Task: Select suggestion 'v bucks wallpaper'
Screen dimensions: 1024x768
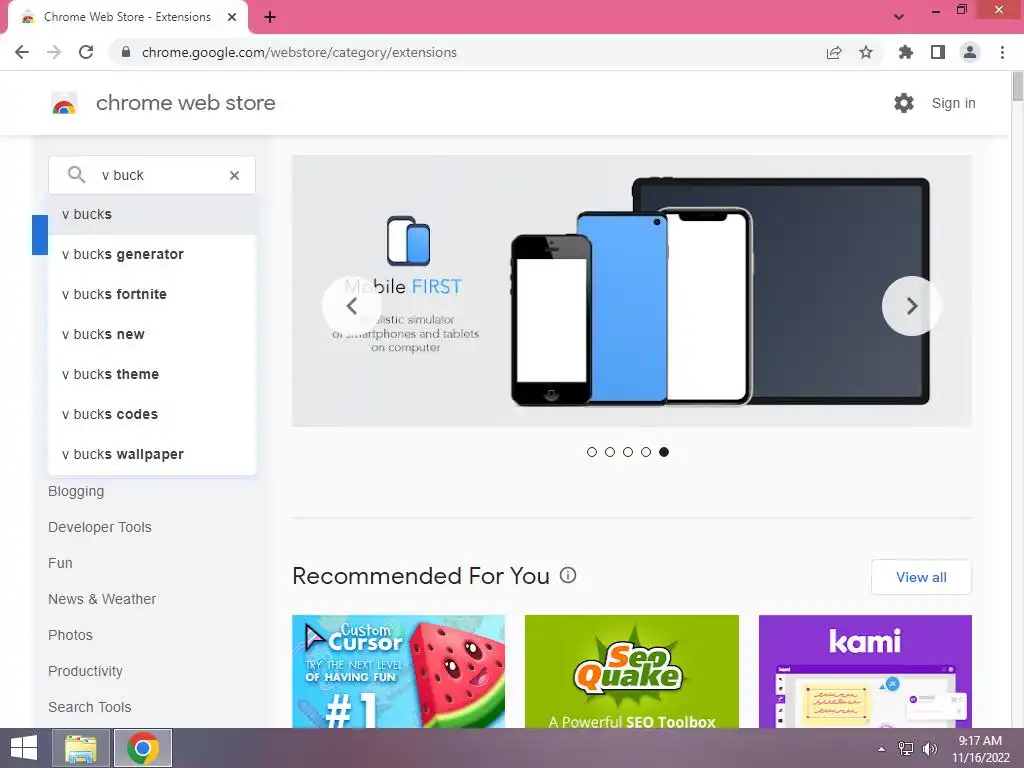Action: click(152, 454)
